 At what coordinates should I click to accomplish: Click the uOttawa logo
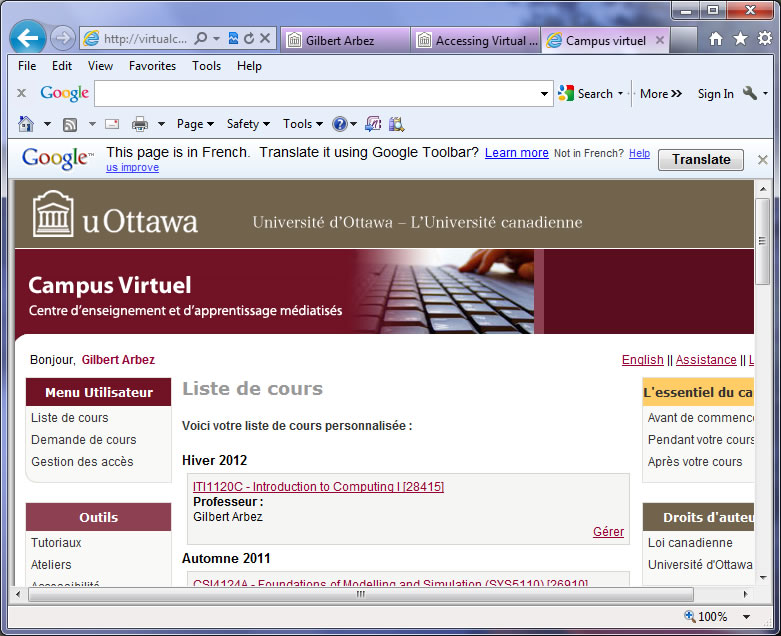[x=115, y=216]
